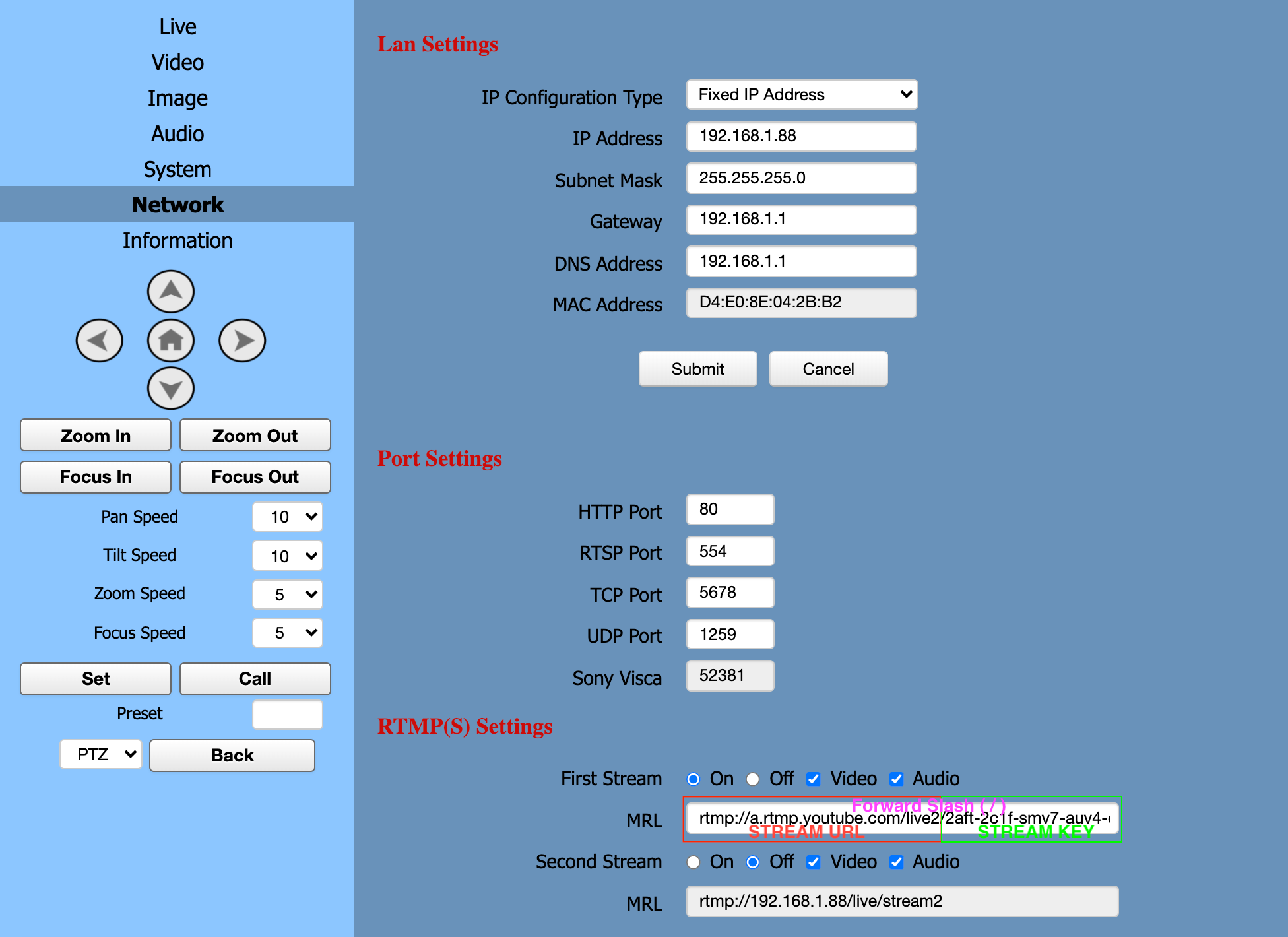Open the Zoom Speed dropdown

click(288, 595)
